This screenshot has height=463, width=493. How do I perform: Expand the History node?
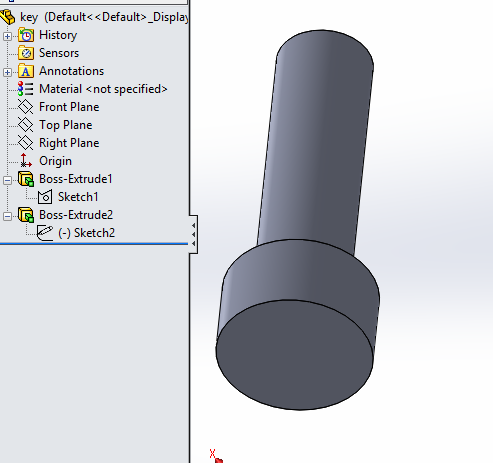pyautogui.click(x=7, y=36)
